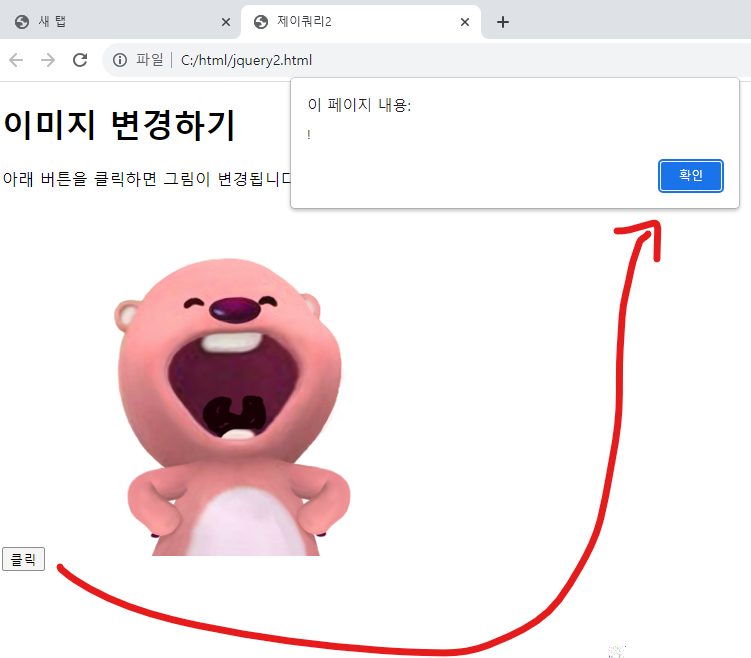Confirm the alert with the 확인 button
Viewport: 751px width, 658px height.
[691, 176]
